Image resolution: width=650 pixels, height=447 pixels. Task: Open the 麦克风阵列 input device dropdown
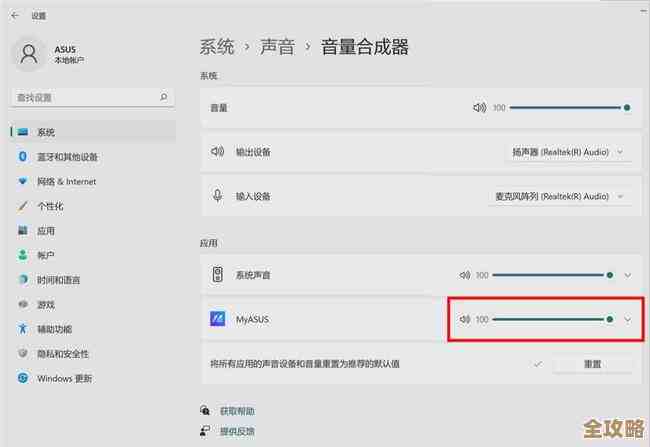coord(560,196)
